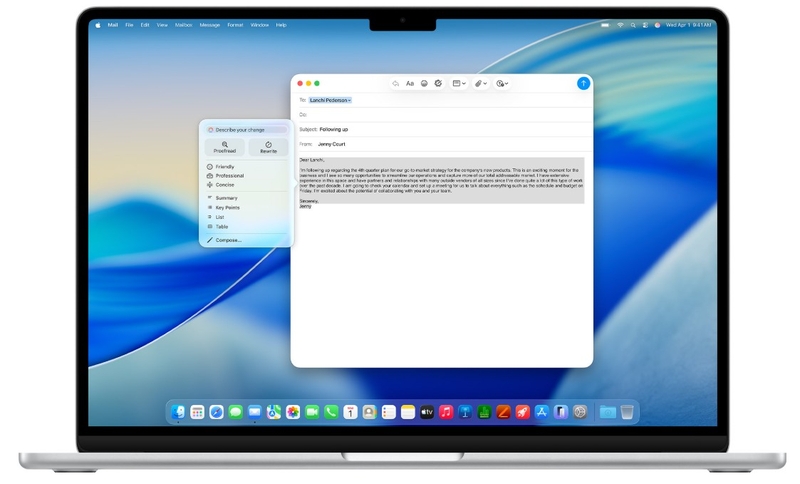
Task: Open the Aa text format options
Action: (x=410, y=83)
